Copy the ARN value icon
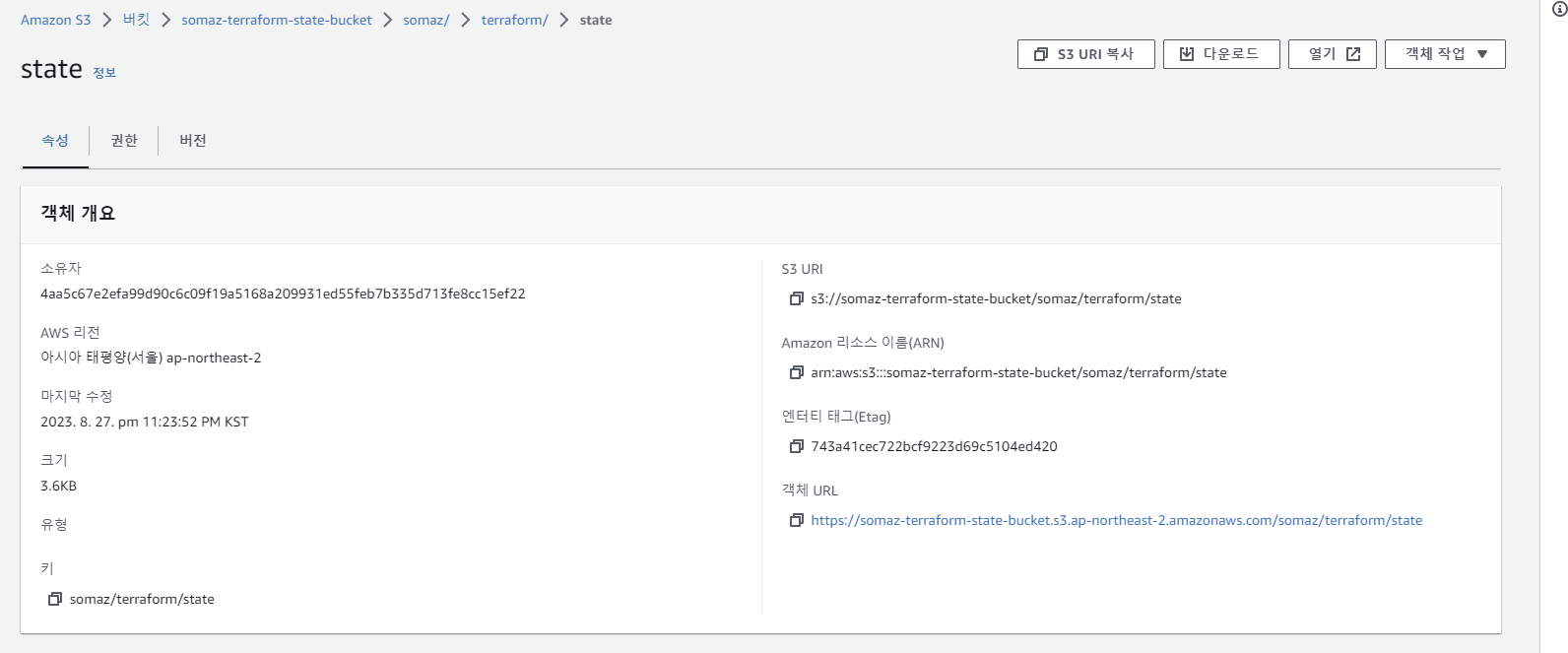 tap(797, 372)
